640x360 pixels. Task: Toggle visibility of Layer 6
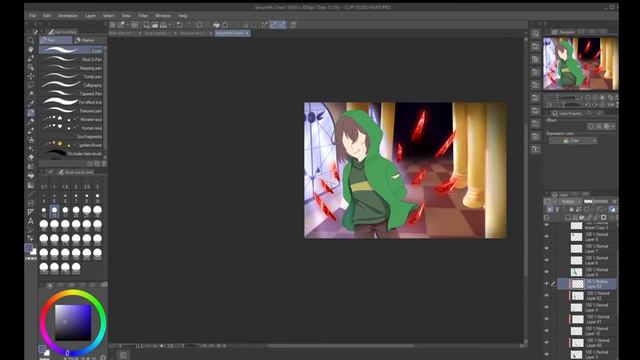547,260
